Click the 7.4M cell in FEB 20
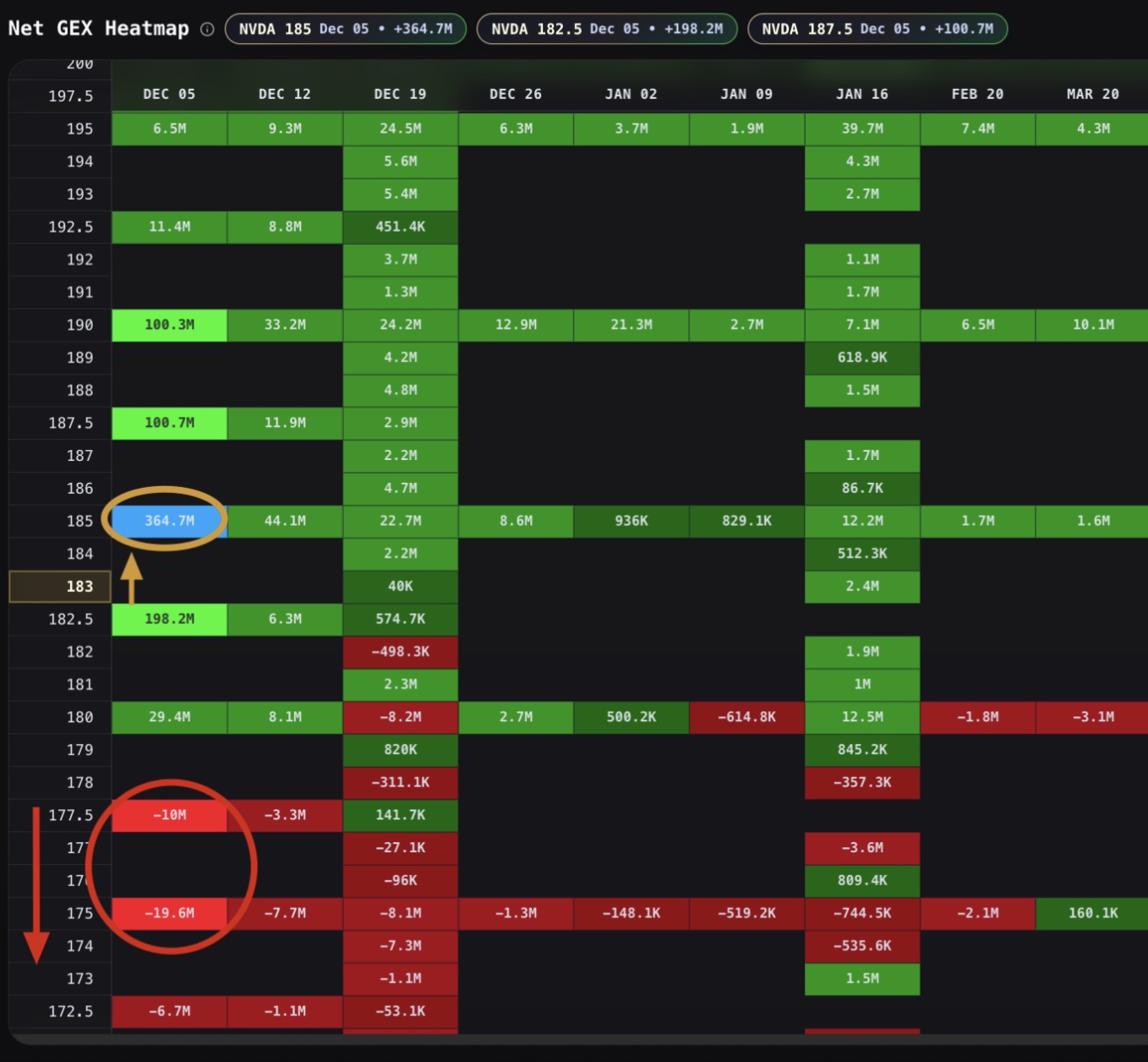This screenshot has height=1062, width=1148. click(x=978, y=129)
